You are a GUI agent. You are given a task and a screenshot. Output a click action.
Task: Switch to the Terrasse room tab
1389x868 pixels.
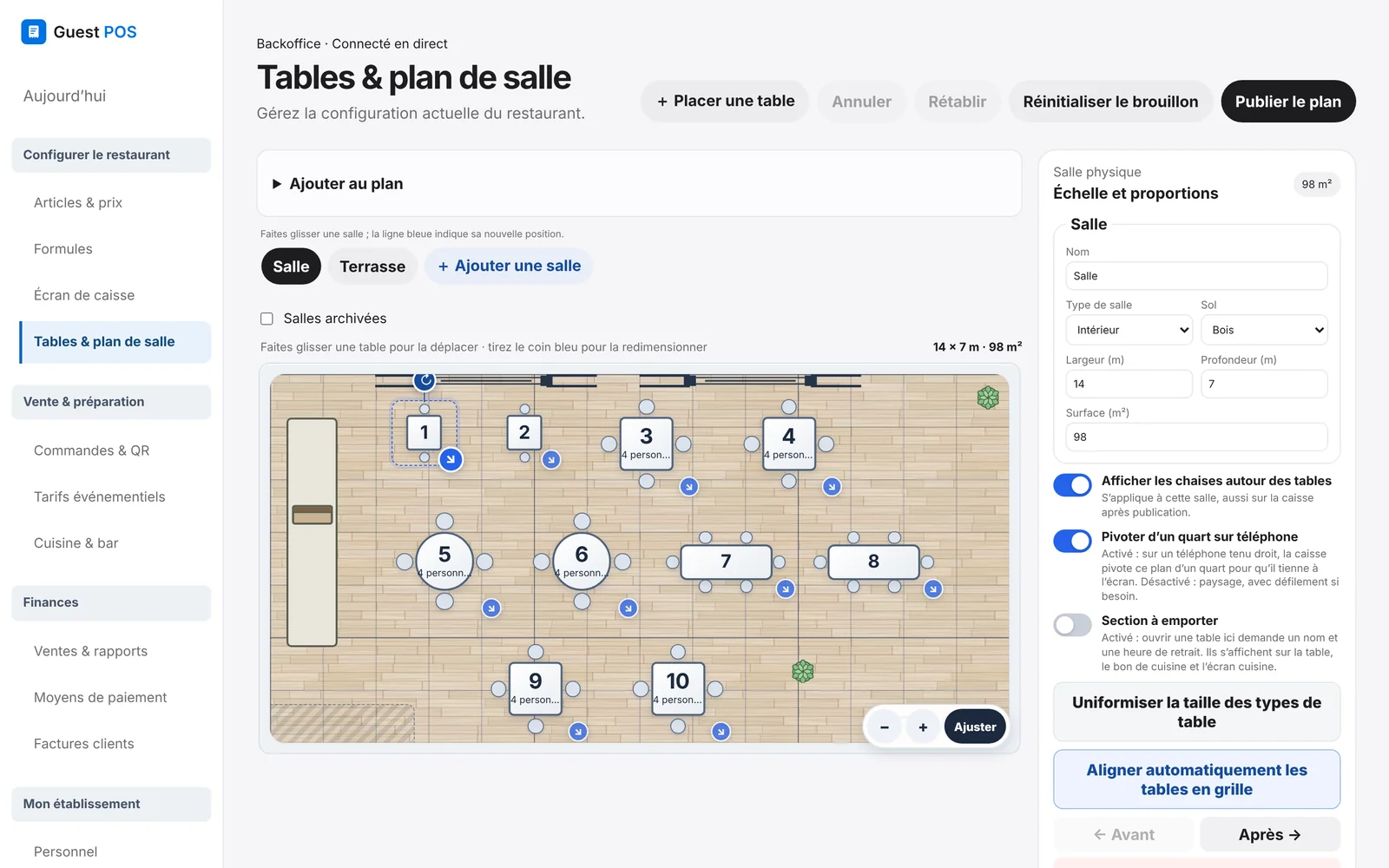(372, 266)
